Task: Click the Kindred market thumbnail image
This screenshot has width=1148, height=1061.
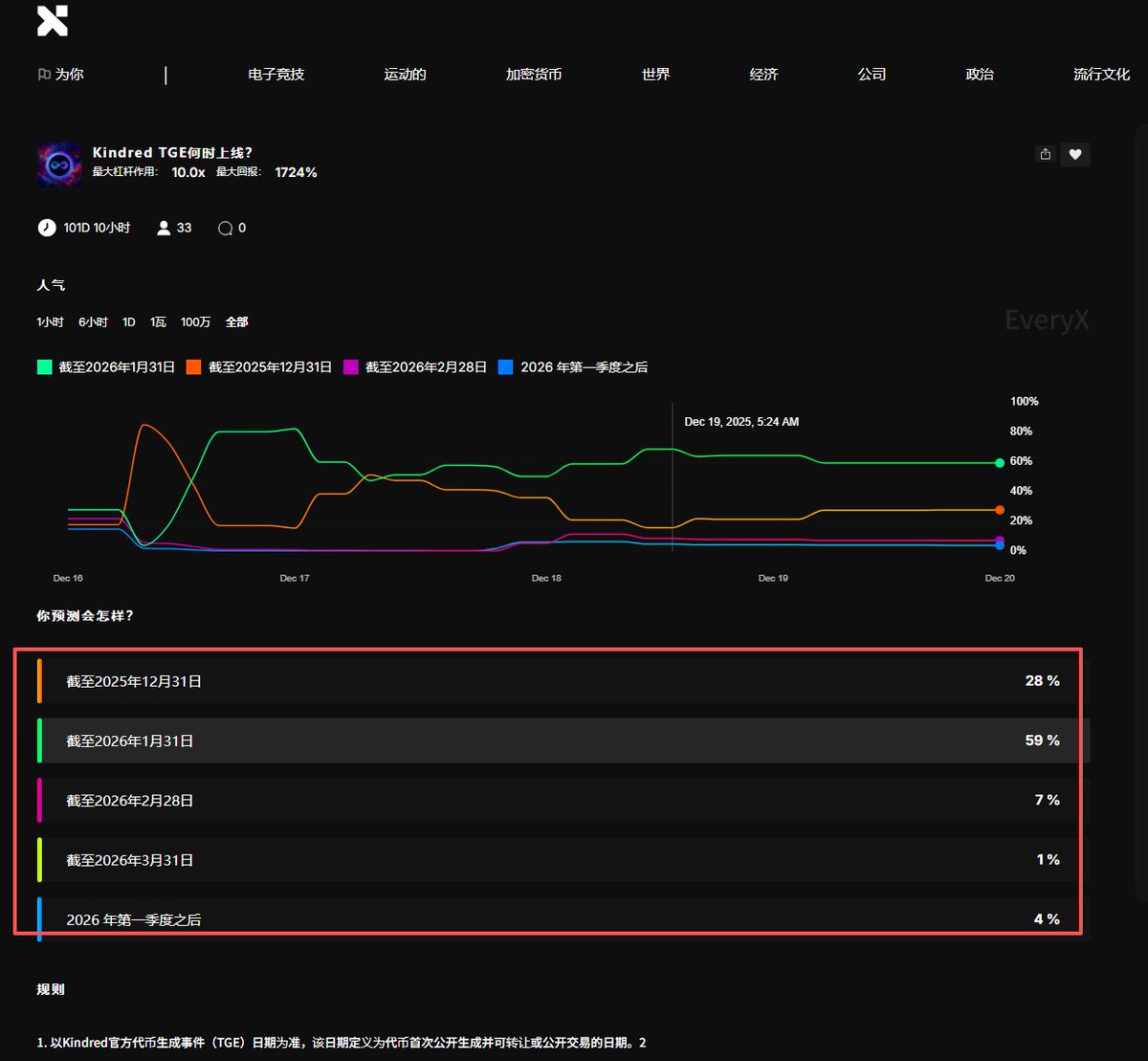Action: tap(59, 165)
